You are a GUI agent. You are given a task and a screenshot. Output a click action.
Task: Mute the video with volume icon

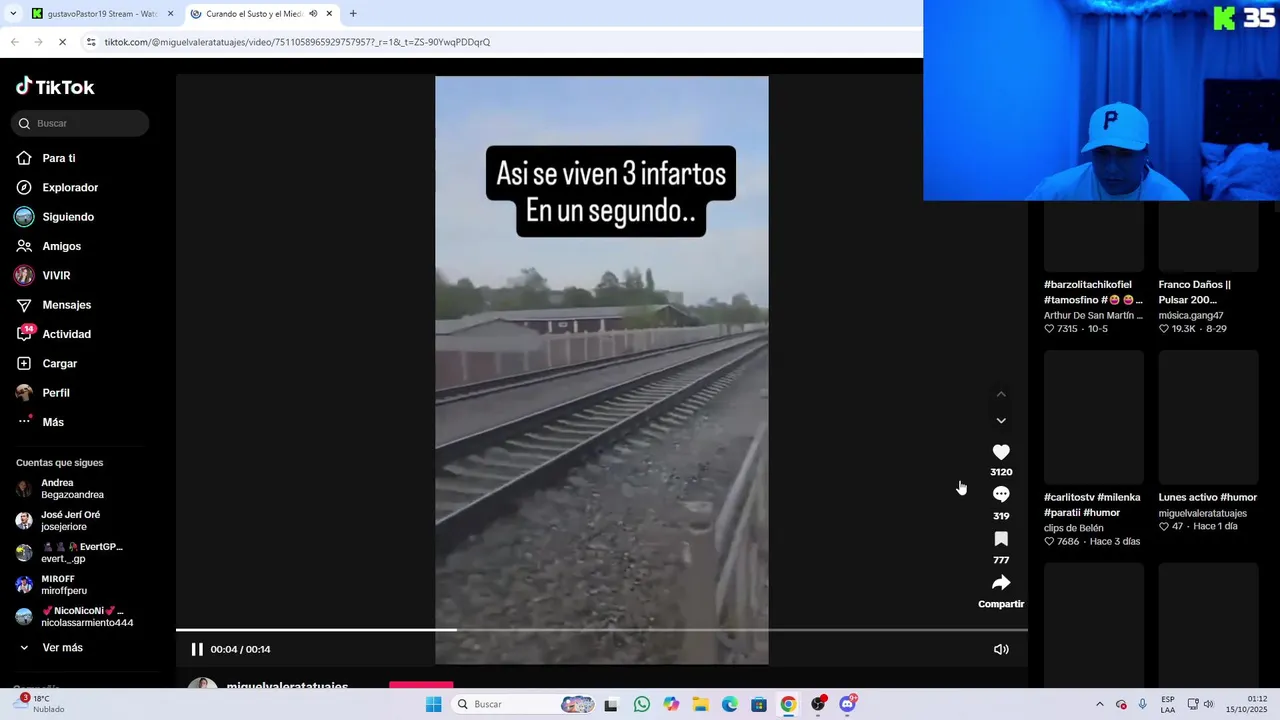point(1001,649)
